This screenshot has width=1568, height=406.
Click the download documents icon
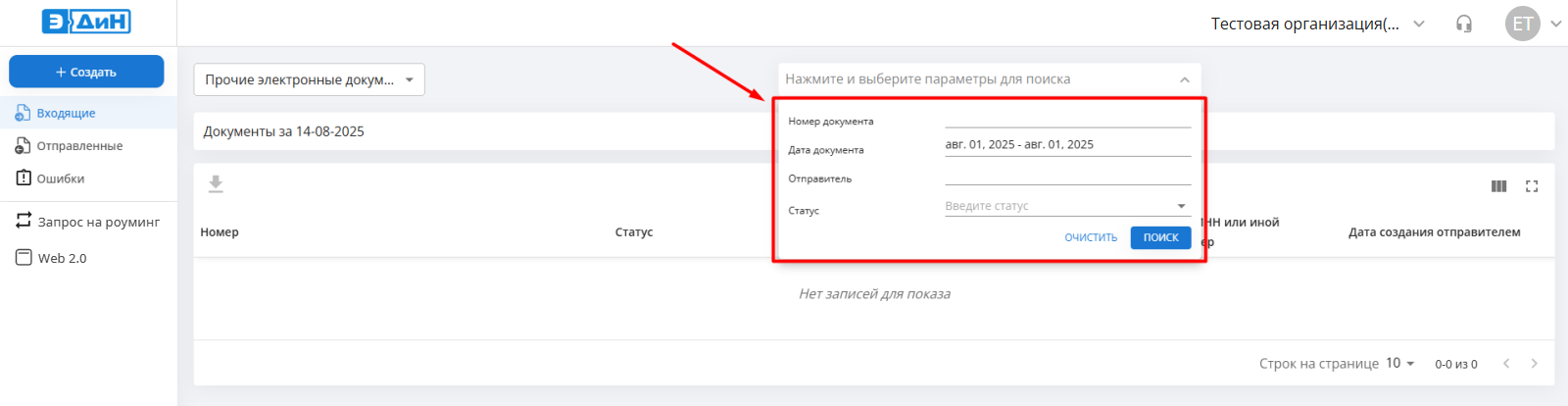click(x=216, y=184)
